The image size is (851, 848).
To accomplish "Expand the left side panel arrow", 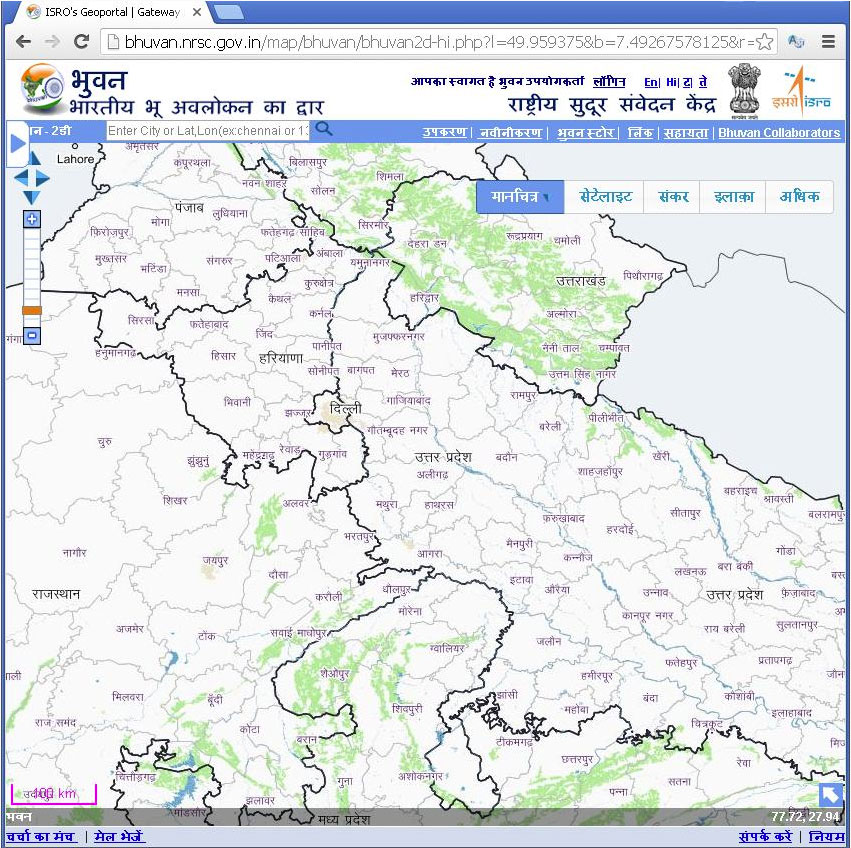I will pyautogui.click(x=17, y=144).
